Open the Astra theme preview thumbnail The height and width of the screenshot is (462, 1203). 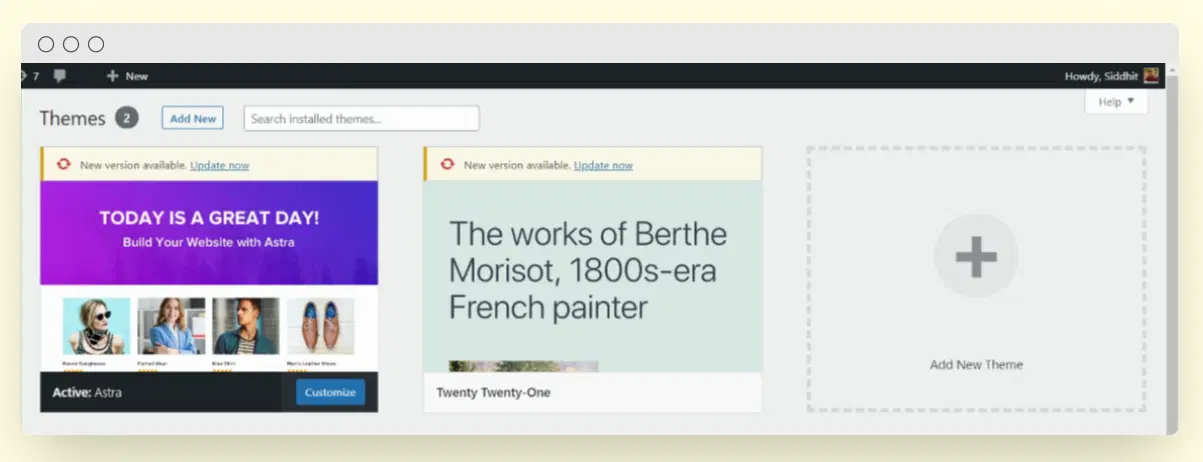209,275
